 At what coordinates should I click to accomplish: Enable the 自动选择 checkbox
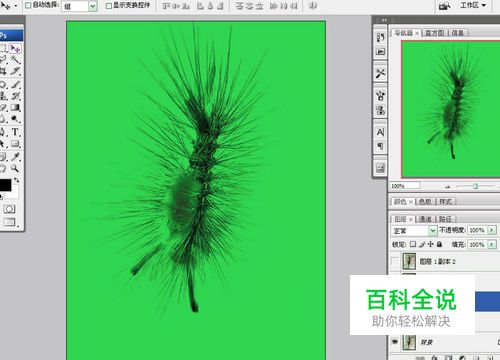click(28, 5)
